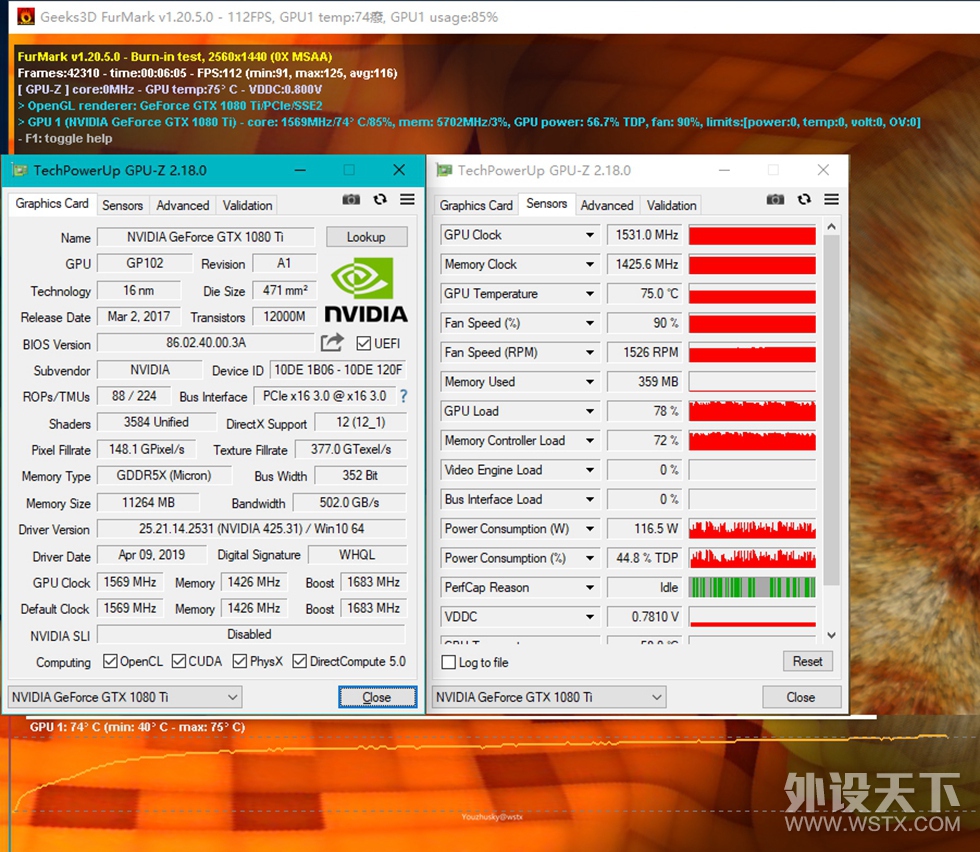Open the VDDC sensor dropdown
The width and height of the screenshot is (980, 852).
tap(589, 617)
